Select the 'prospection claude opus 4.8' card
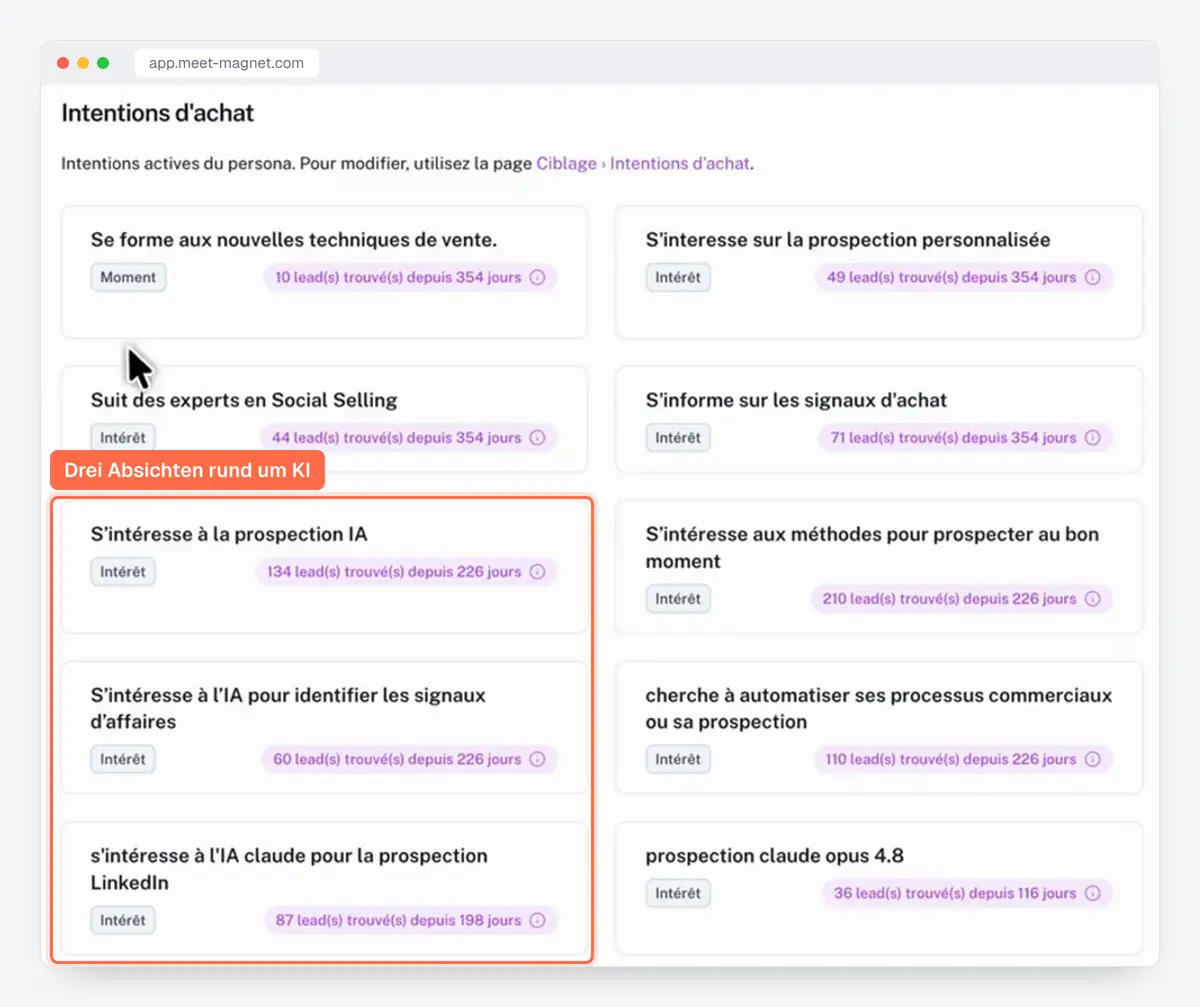The image size is (1200, 1007). tap(879, 888)
